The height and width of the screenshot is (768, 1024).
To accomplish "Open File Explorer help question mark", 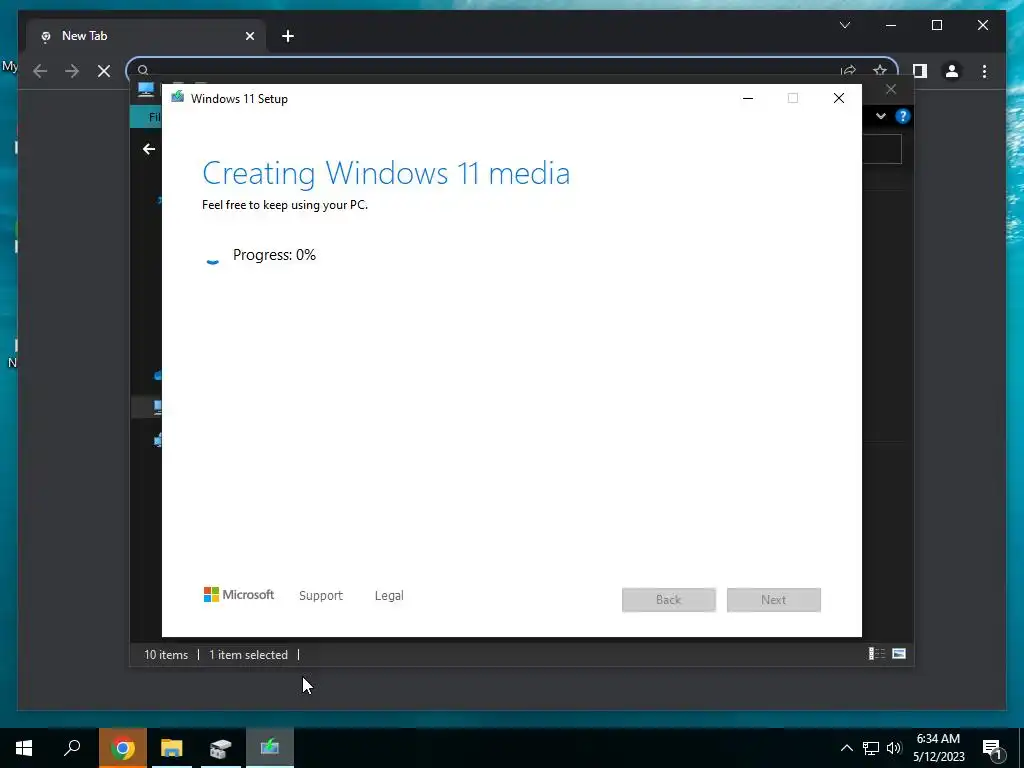I will point(903,116).
